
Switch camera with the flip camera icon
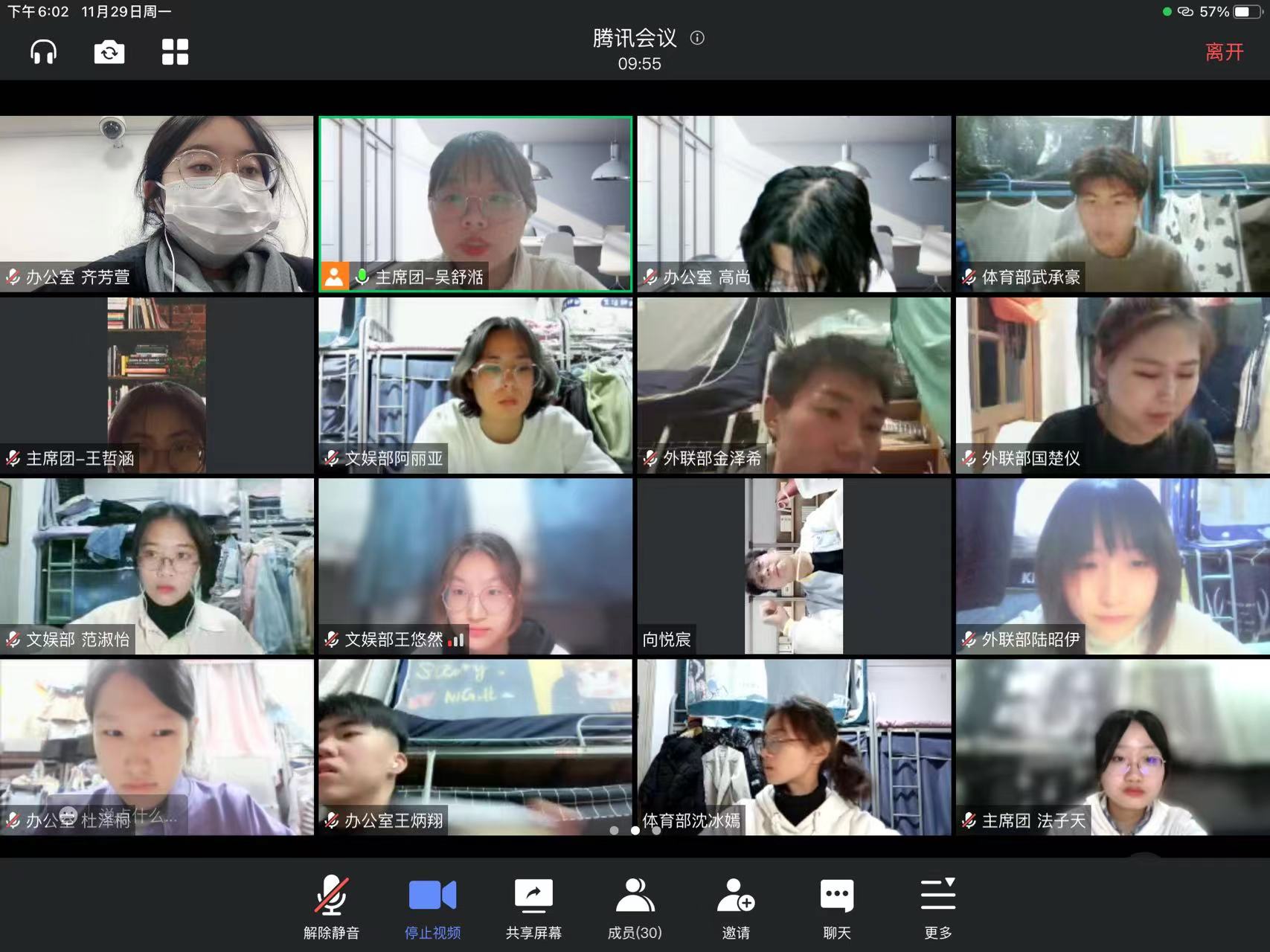coord(109,52)
